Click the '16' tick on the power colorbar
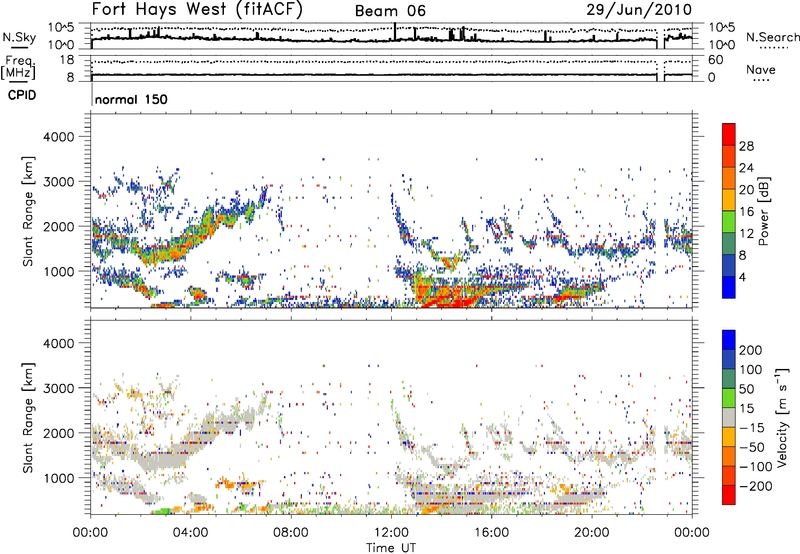The image size is (800, 554). [x=746, y=212]
